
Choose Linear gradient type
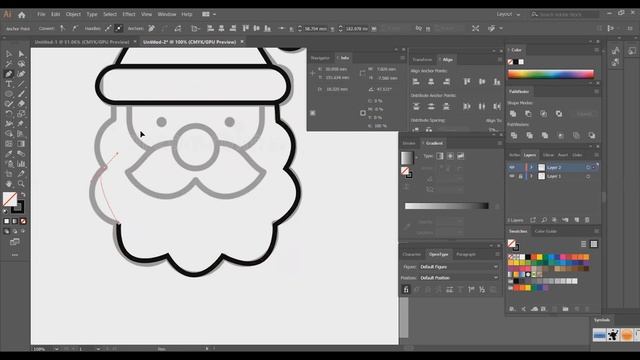click(x=440, y=156)
